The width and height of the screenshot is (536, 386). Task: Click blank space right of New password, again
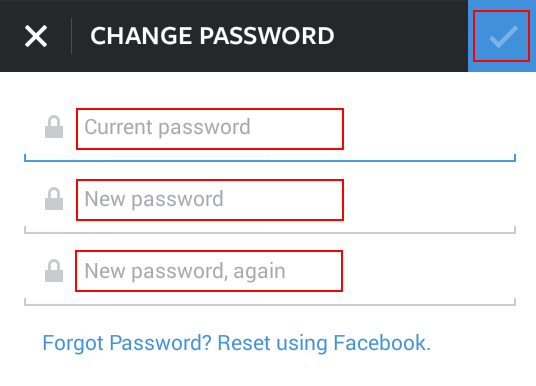tap(429, 271)
